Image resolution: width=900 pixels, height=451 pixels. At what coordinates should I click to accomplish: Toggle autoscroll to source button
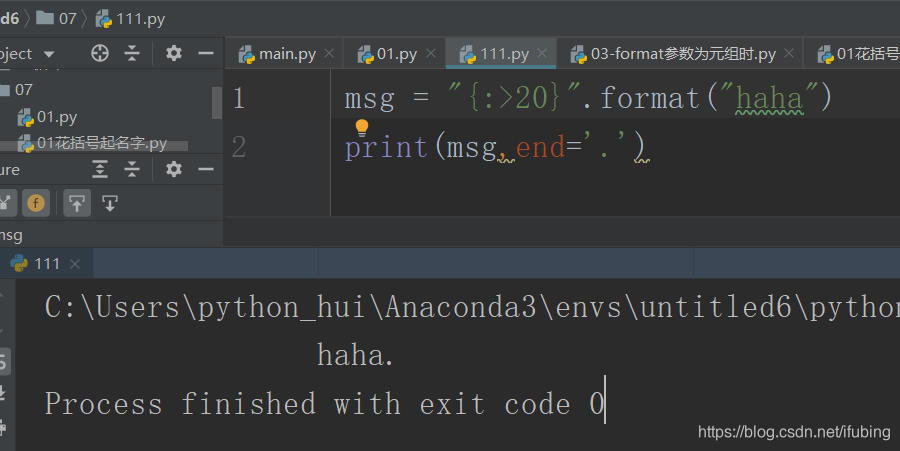[x=77, y=203]
